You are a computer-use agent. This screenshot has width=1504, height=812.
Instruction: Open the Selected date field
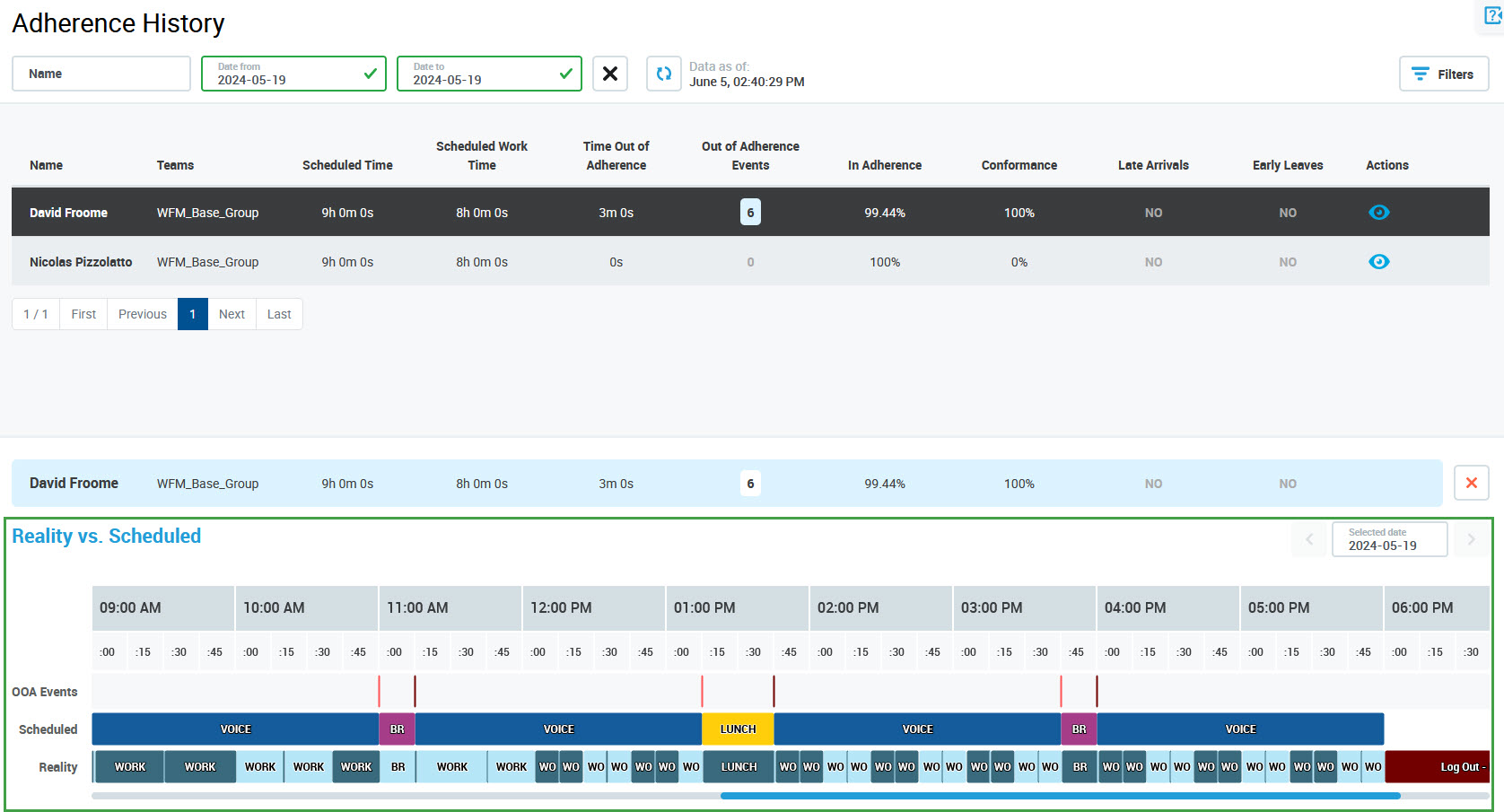coord(1389,539)
